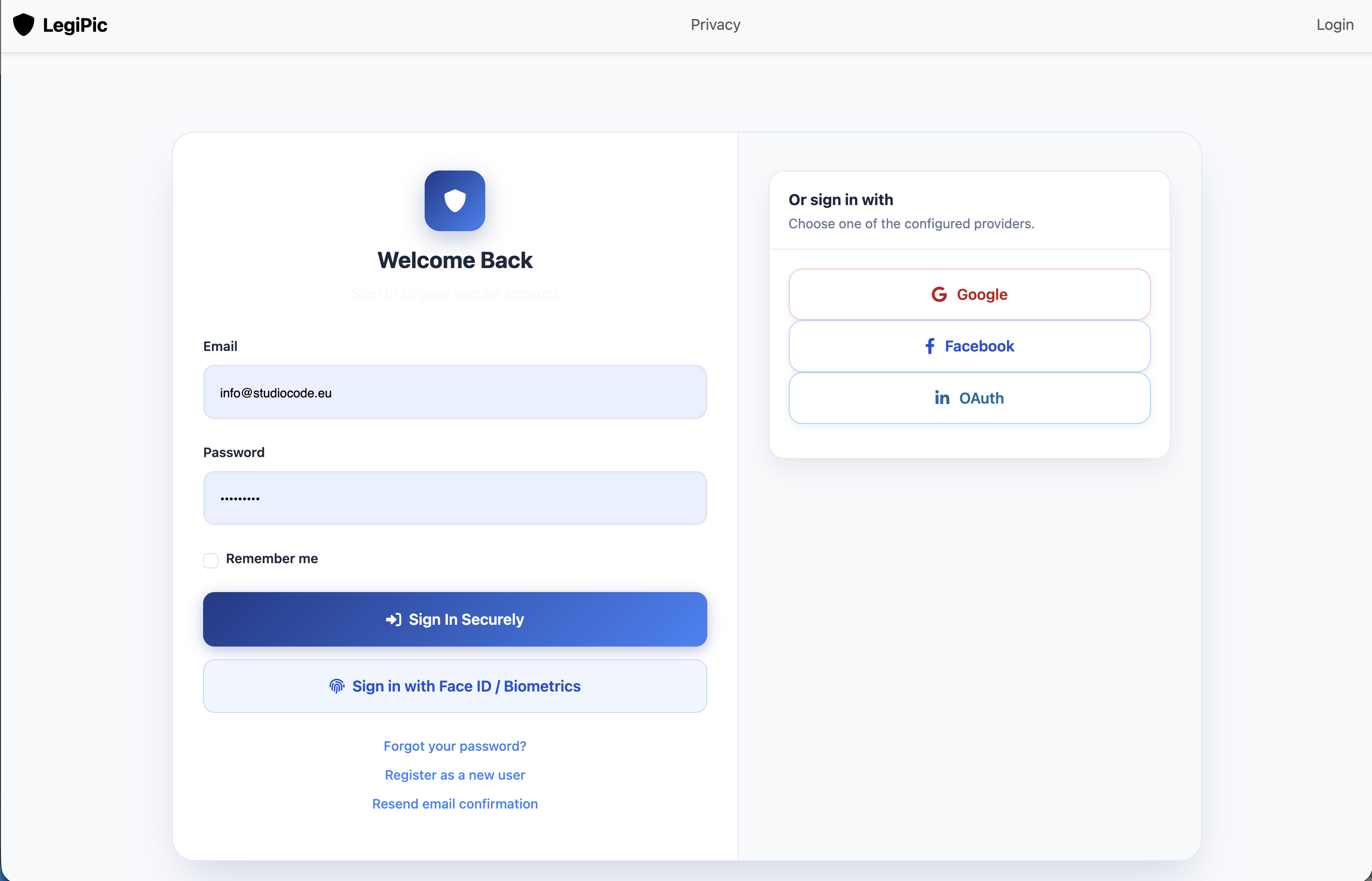Screen dimensions: 1372x881
Task: Click the LinkedIn in logo icon
Action: (x=942, y=397)
